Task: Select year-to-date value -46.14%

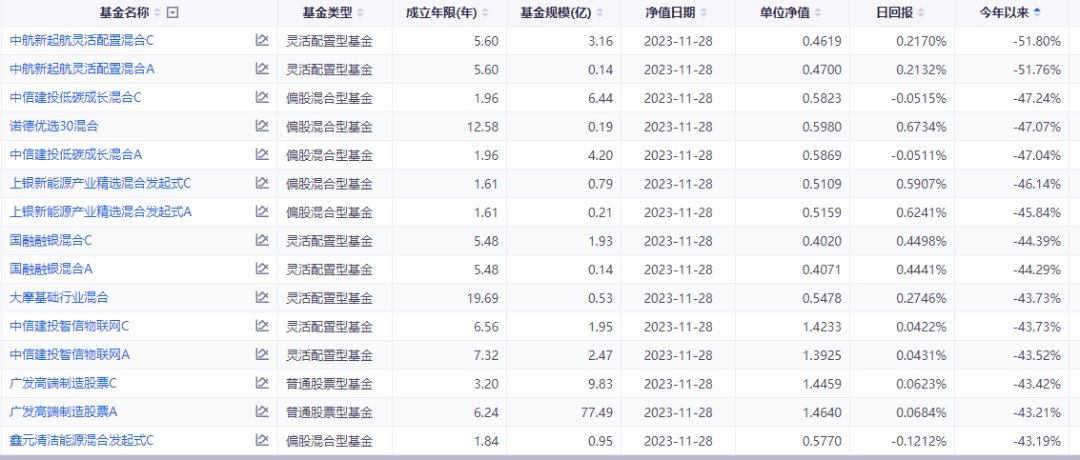Action: tap(1037, 183)
